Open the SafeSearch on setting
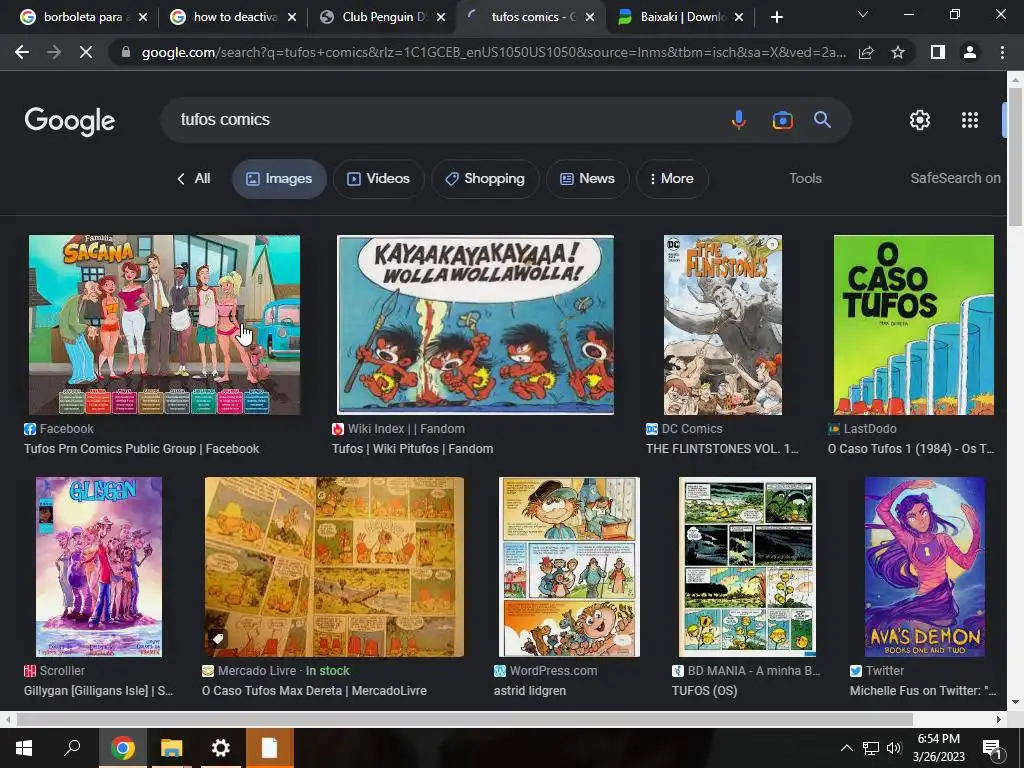Screen dimensions: 1024x768 coord(955,178)
